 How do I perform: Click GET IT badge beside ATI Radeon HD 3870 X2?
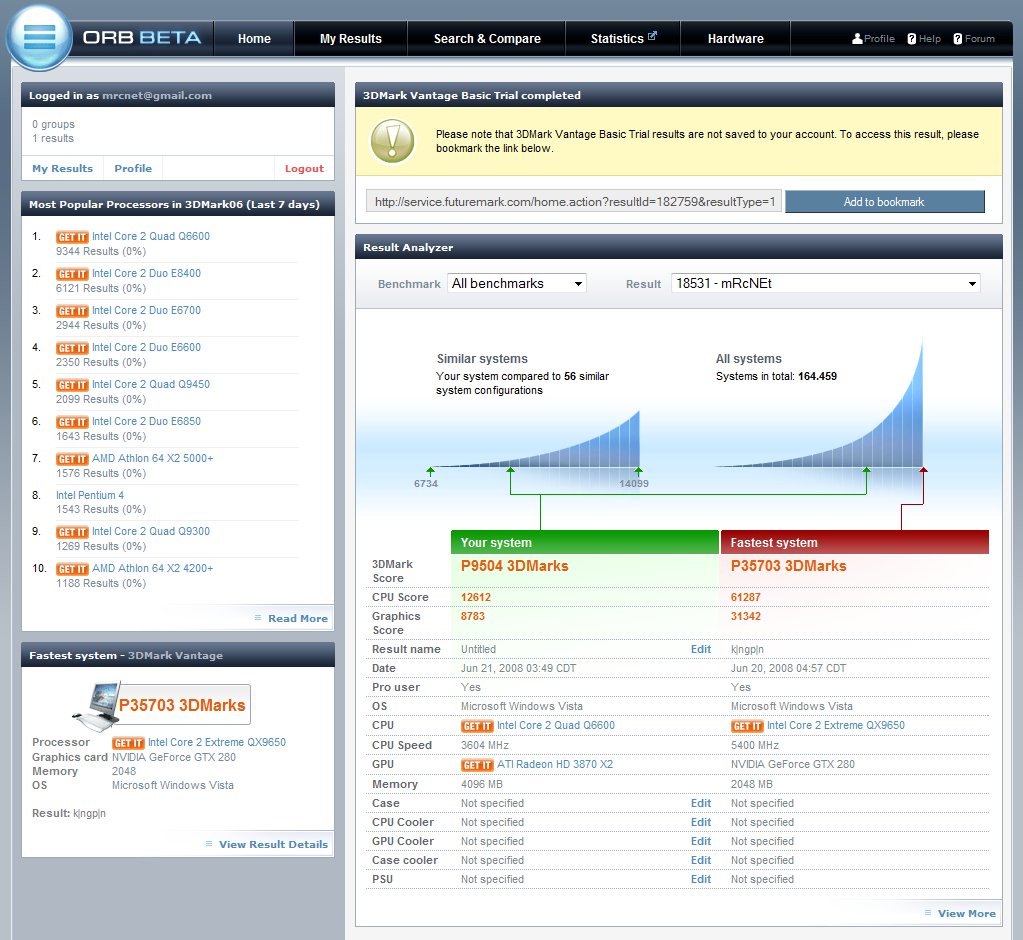(477, 765)
